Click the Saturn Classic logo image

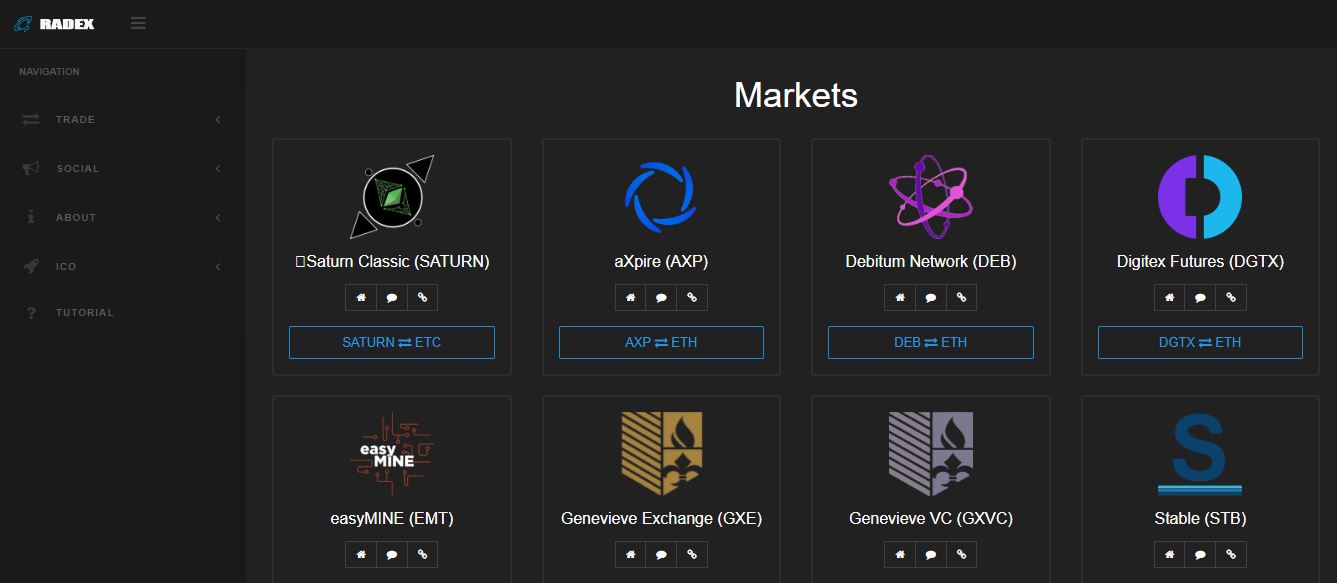coord(392,197)
